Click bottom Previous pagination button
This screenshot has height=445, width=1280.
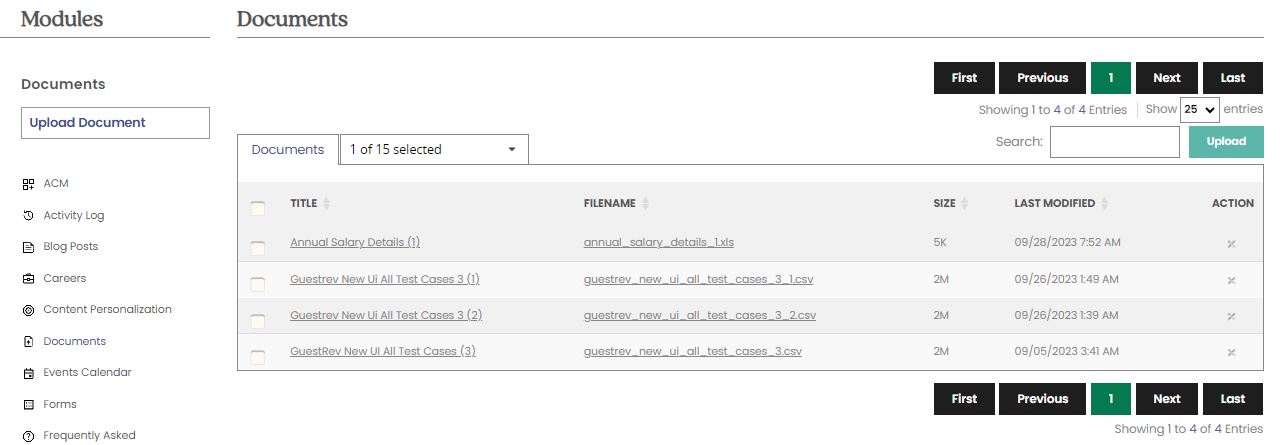pyautogui.click(x=1042, y=399)
